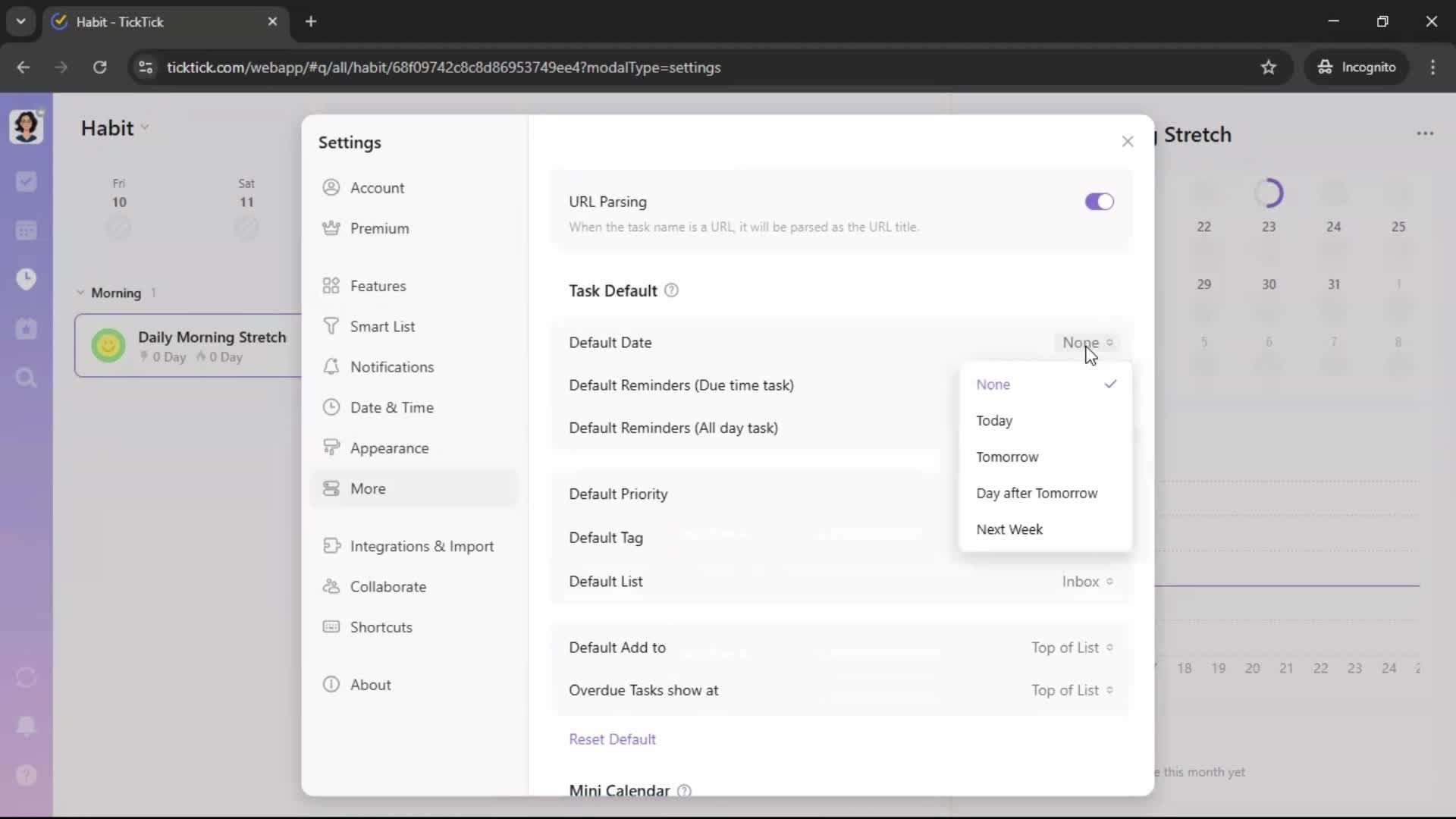Image resolution: width=1456 pixels, height=819 pixels.
Task: Choose Next Week in the dropdown list
Action: 1009,529
